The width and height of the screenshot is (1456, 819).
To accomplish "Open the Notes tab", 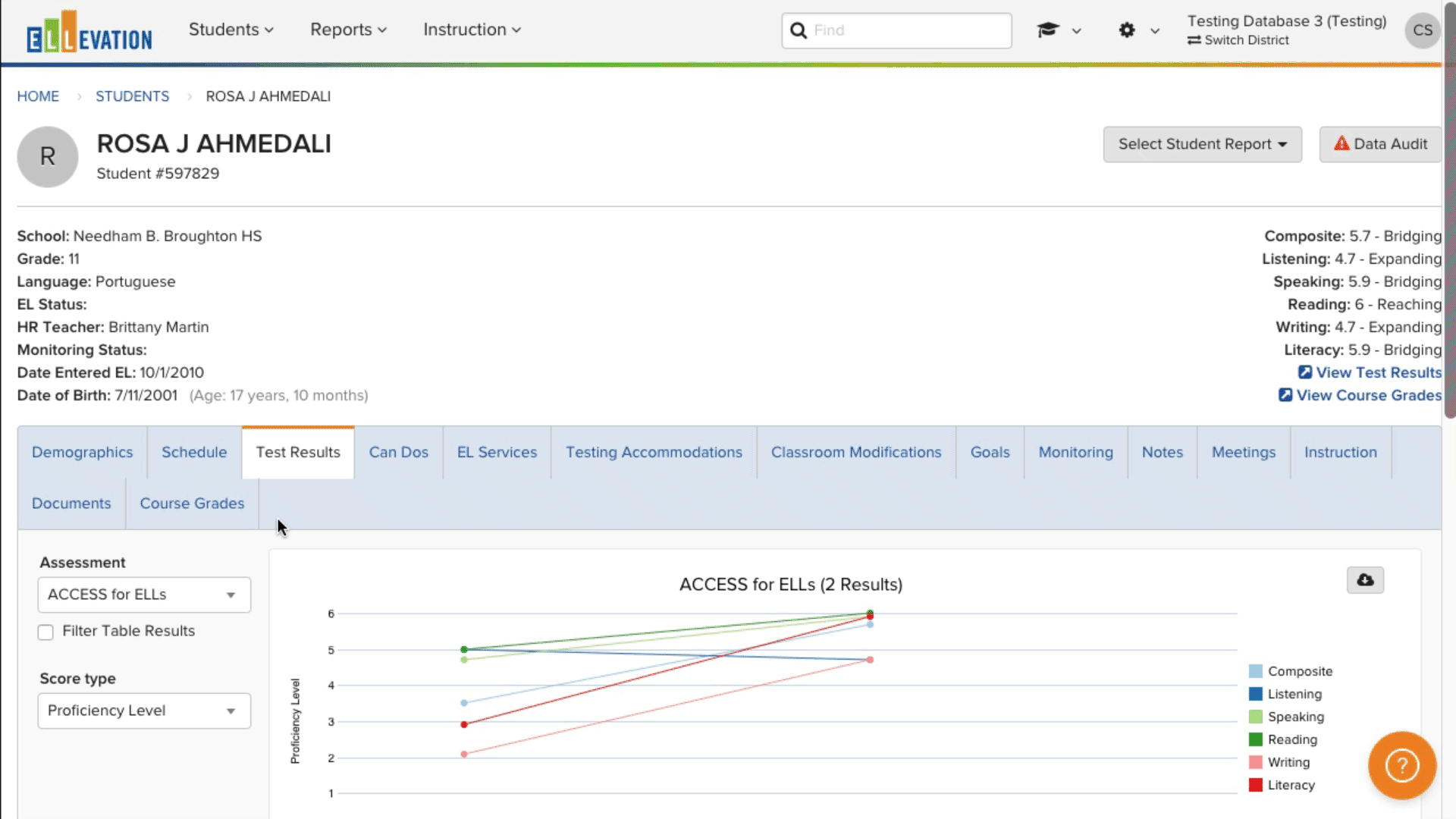I will [1163, 452].
